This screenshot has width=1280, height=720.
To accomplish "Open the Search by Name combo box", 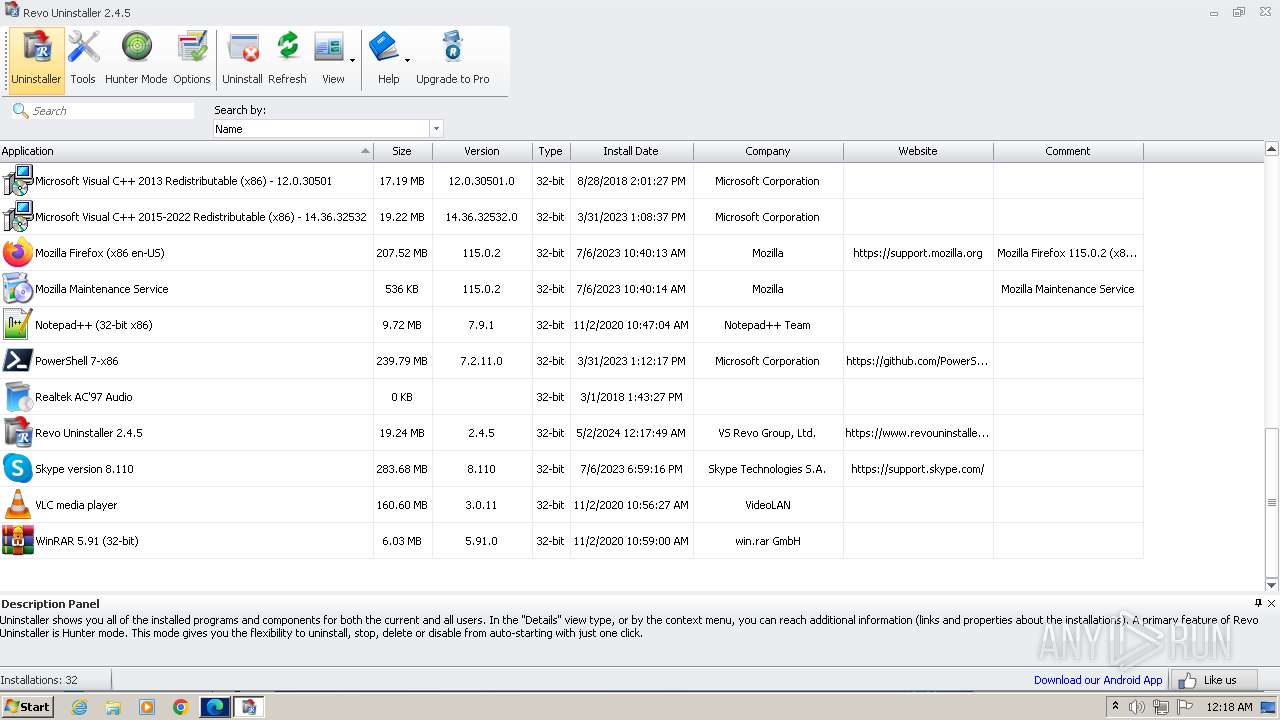I will coord(328,129).
